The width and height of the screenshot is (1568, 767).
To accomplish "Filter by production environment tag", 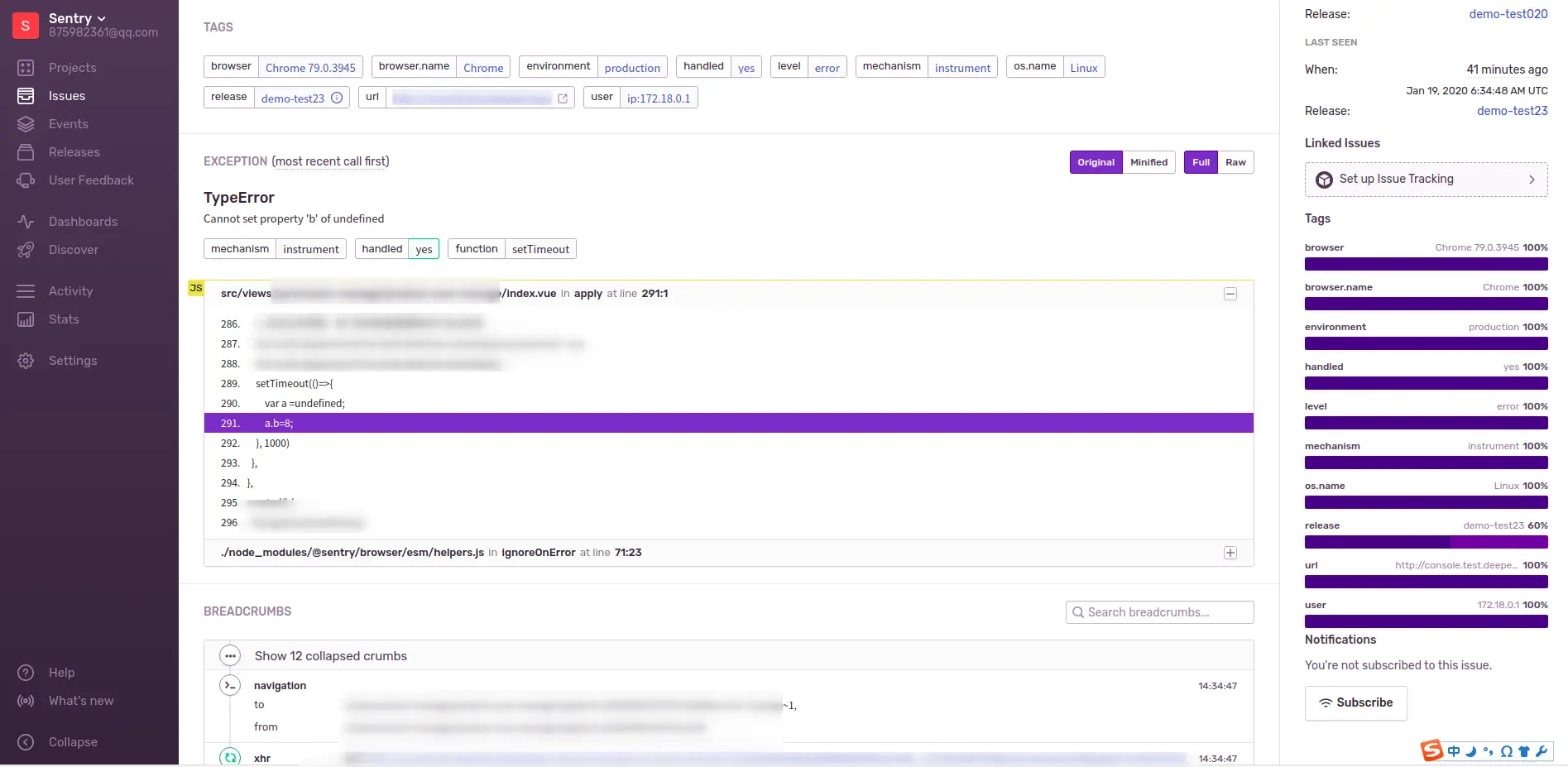I will [x=632, y=68].
